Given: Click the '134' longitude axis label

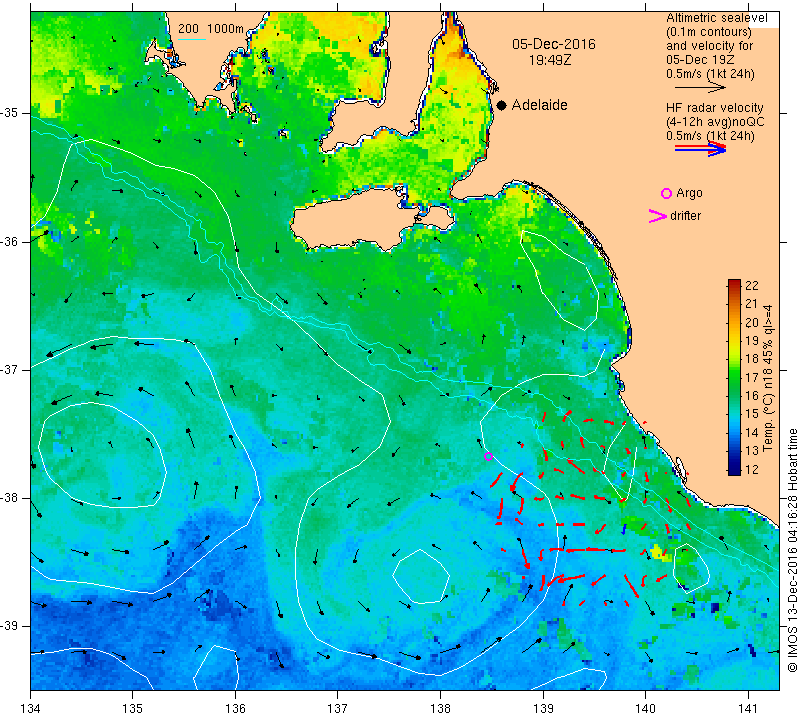Looking at the screenshot, I should coord(31,709).
